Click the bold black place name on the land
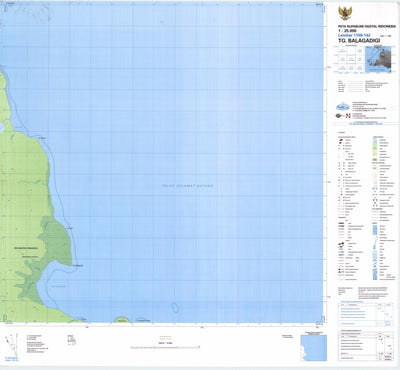 tap(26, 248)
